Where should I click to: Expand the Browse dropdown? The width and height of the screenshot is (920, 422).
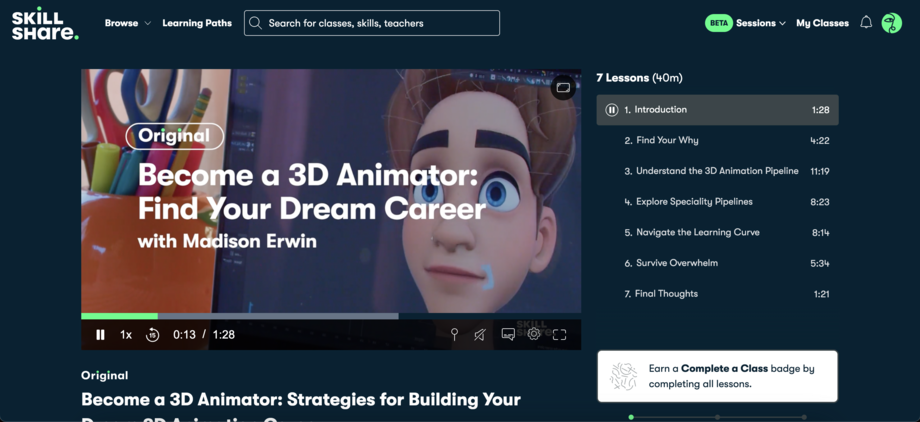tap(128, 23)
